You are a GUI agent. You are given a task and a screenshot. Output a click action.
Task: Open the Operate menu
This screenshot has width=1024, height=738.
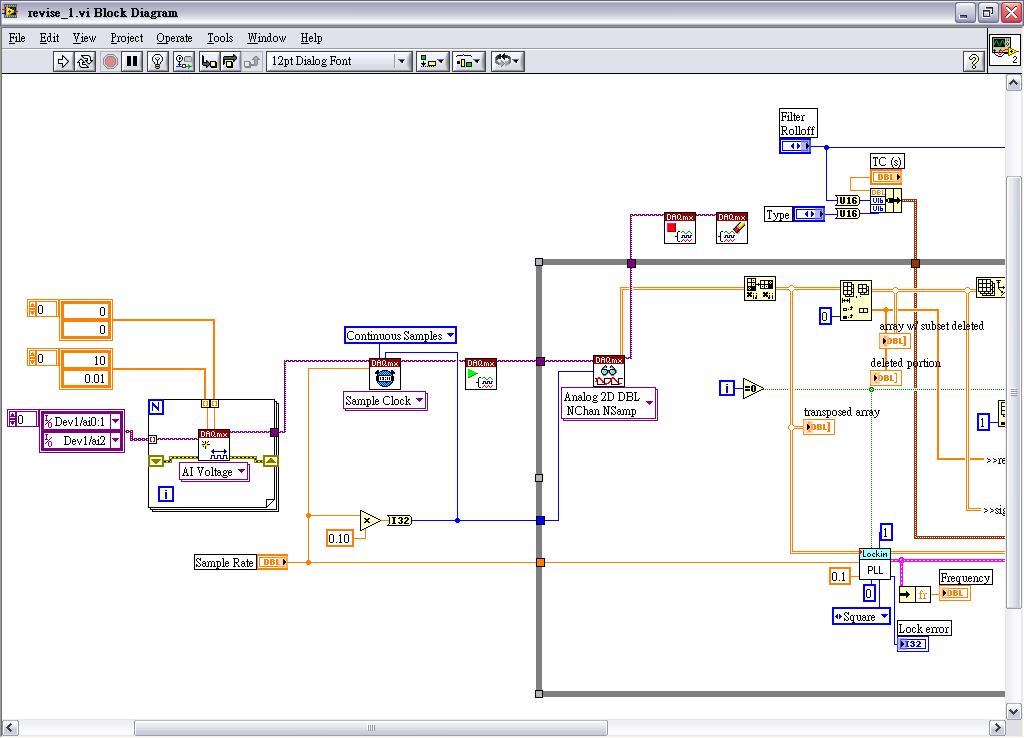coord(174,38)
